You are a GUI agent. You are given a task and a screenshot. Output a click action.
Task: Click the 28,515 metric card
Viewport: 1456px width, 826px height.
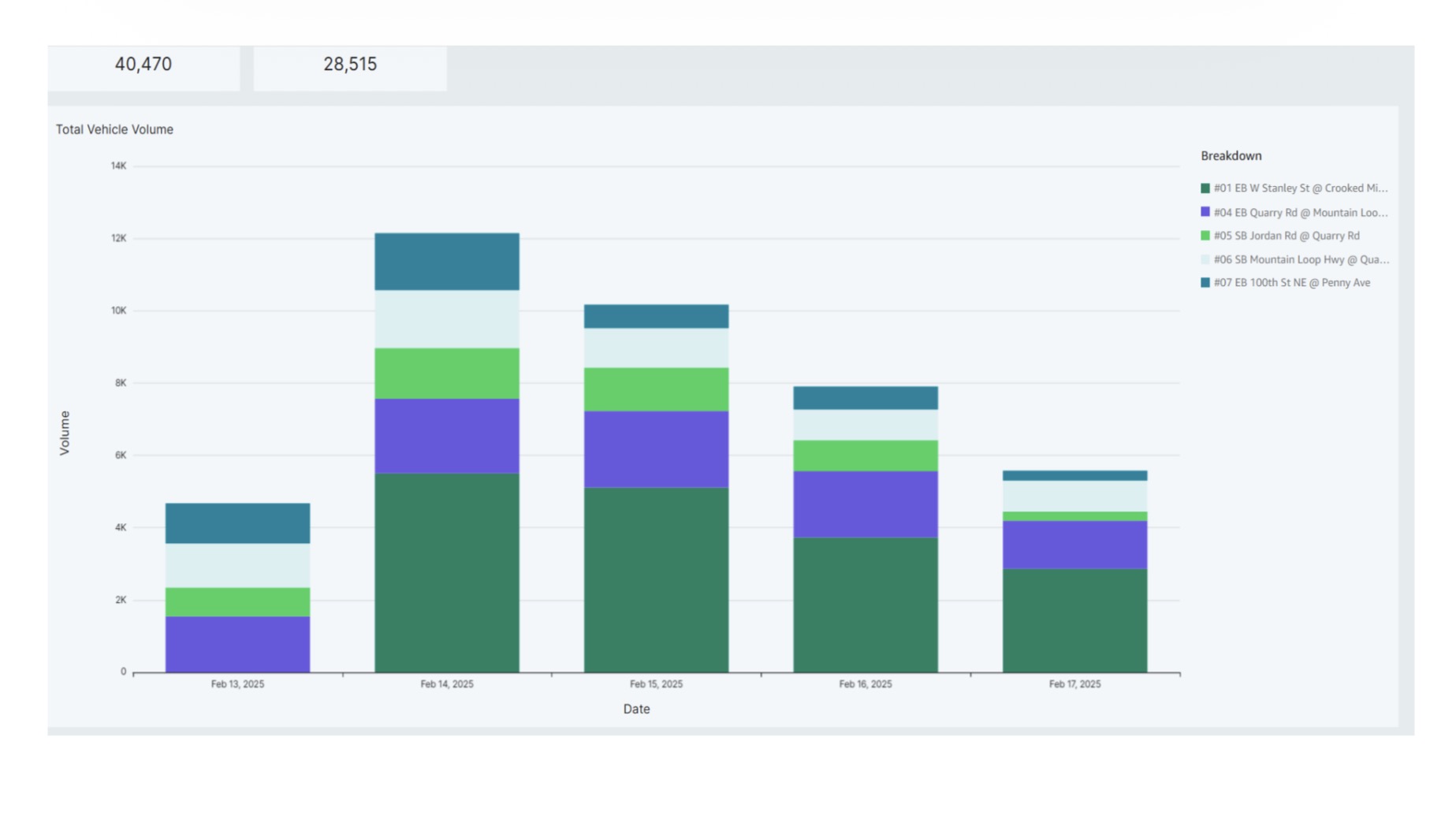point(350,68)
